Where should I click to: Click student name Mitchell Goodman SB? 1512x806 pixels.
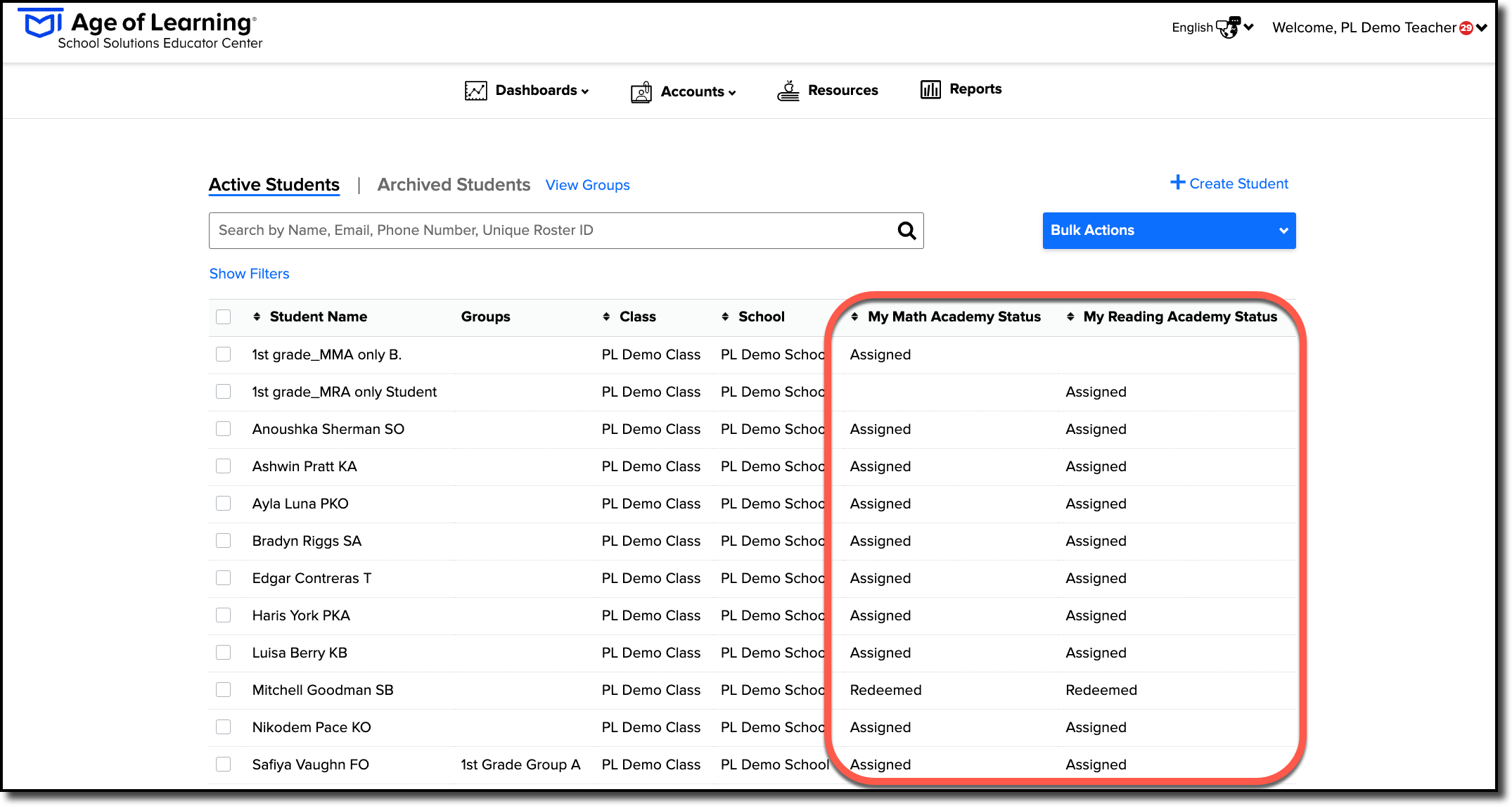tap(323, 691)
